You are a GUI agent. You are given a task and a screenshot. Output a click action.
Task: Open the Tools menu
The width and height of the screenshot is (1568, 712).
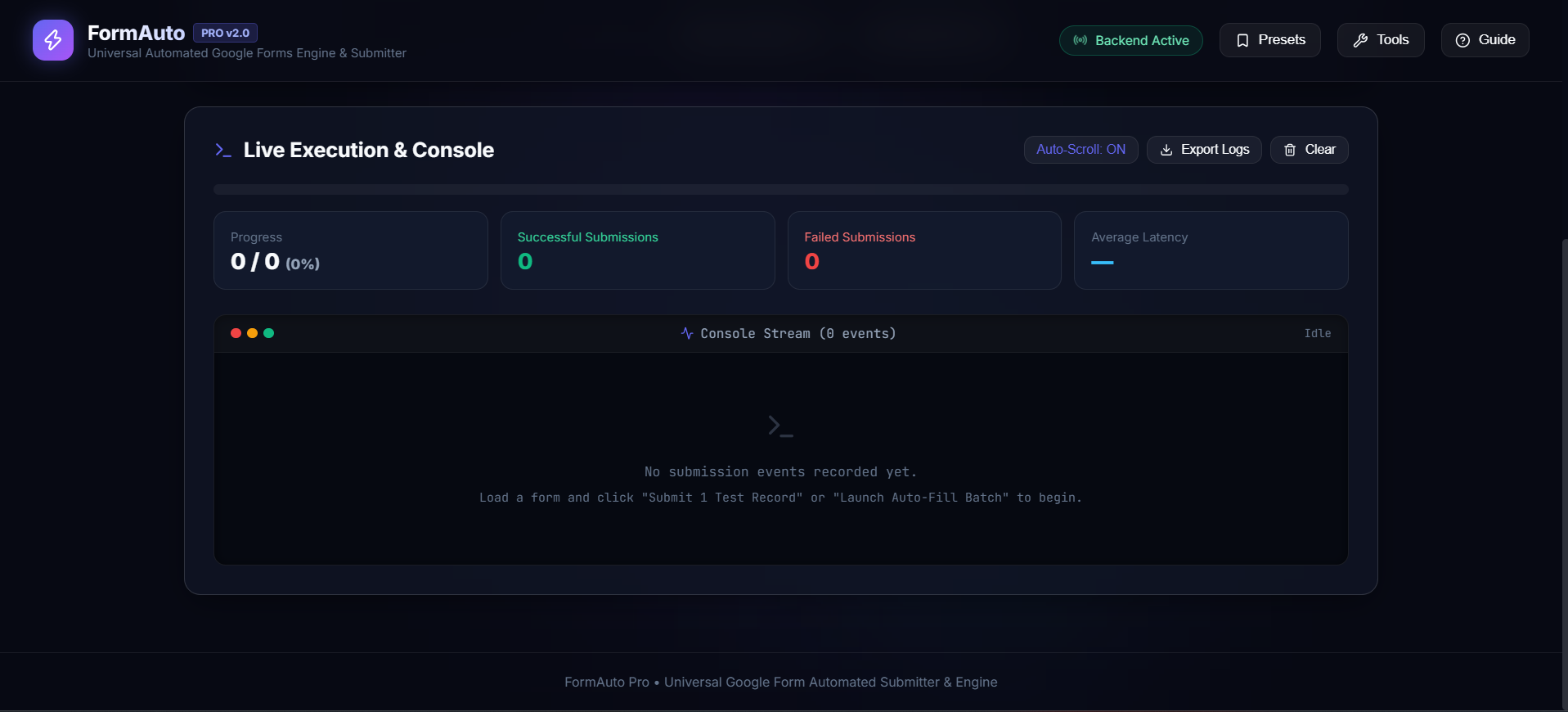coord(1381,40)
